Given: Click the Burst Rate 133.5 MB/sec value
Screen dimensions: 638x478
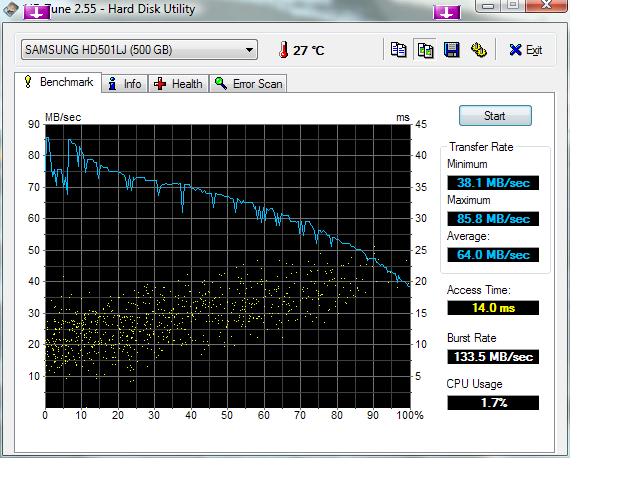Looking at the screenshot, I should coord(493,357).
